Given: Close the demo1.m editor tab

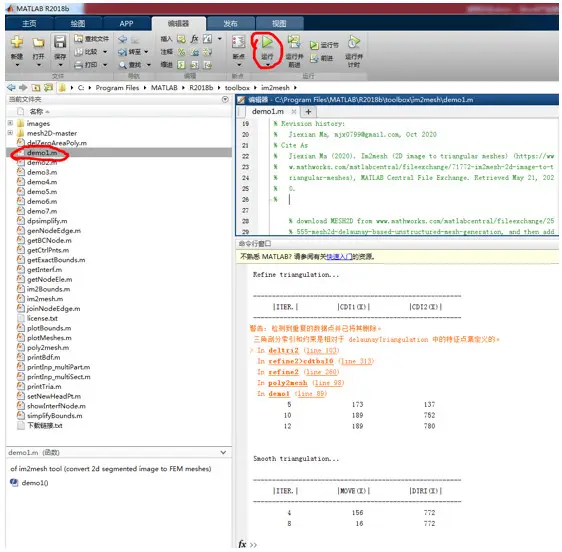Looking at the screenshot, I should pyautogui.click(x=294, y=112).
